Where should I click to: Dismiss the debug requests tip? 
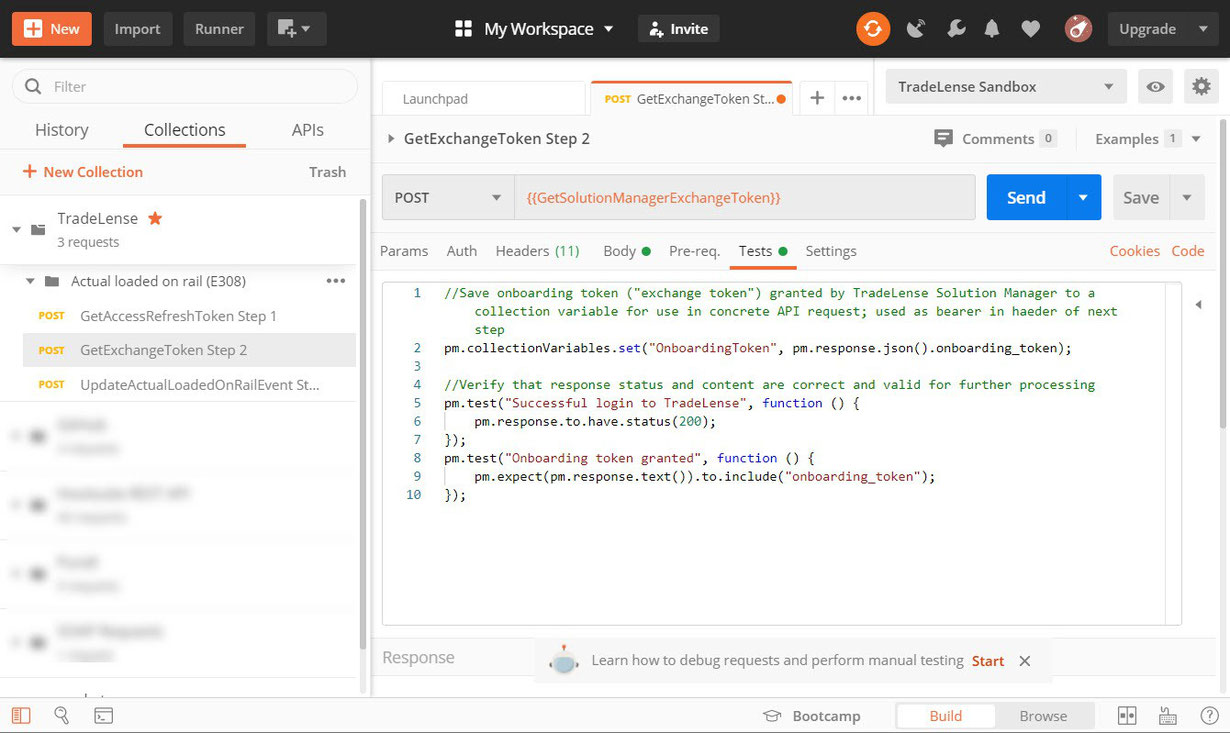point(1024,661)
